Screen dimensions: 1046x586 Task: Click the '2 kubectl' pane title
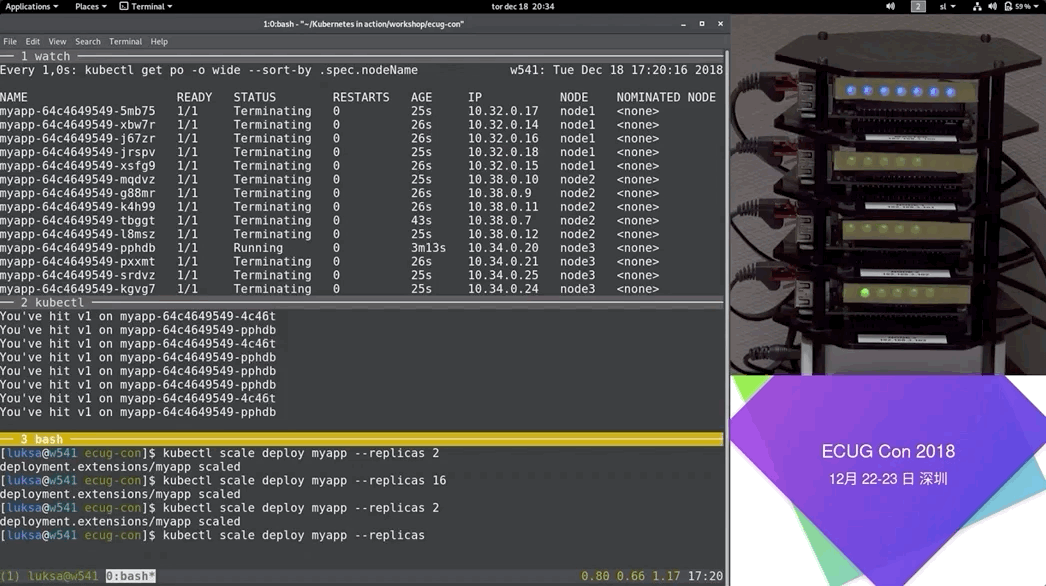[x=52, y=303]
